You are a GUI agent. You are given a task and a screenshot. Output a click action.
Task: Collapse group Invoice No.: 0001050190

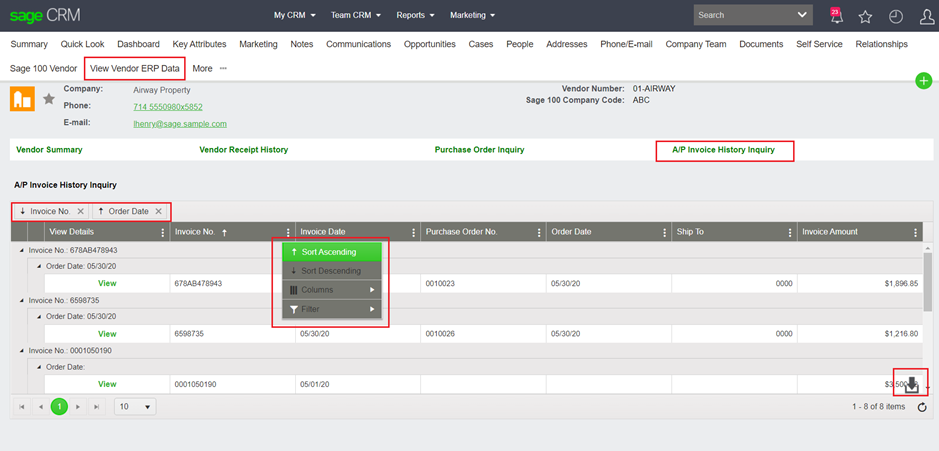tap(23, 350)
